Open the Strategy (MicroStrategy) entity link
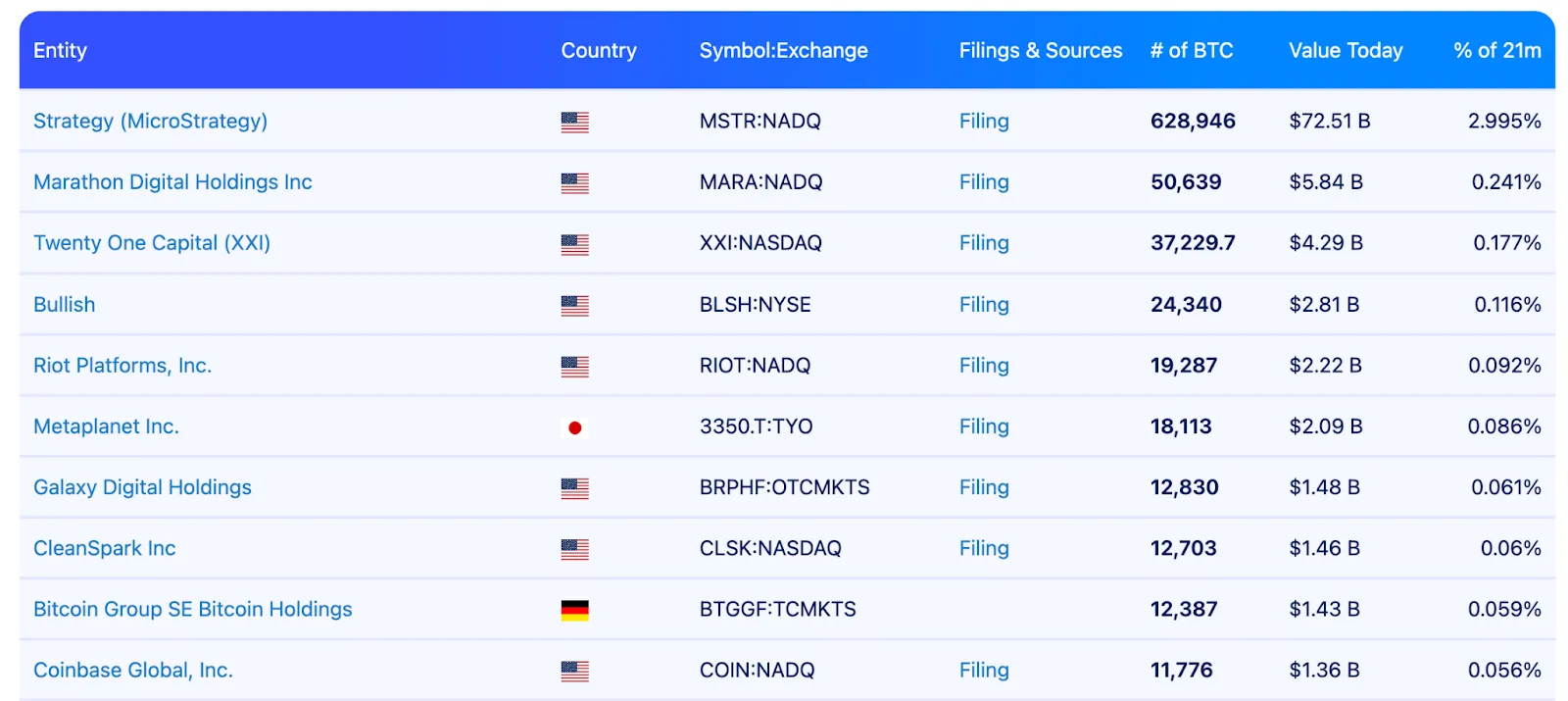 [150, 121]
